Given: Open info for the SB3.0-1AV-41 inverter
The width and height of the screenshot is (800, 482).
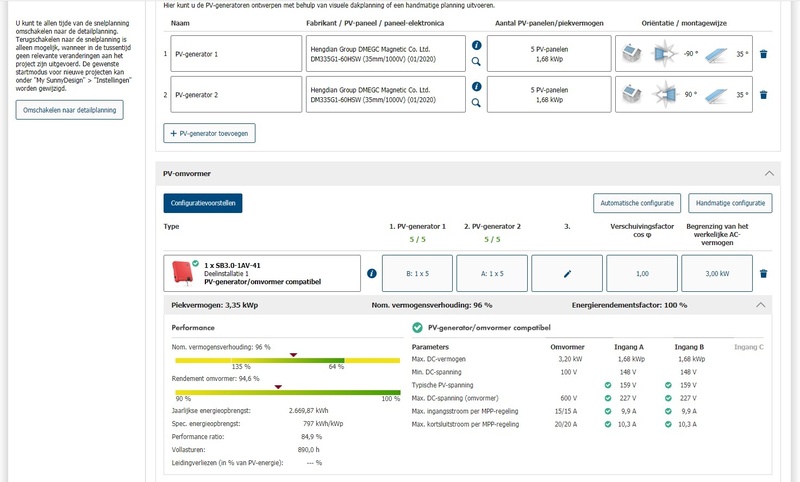Looking at the screenshot, I should tap(371, 273).
